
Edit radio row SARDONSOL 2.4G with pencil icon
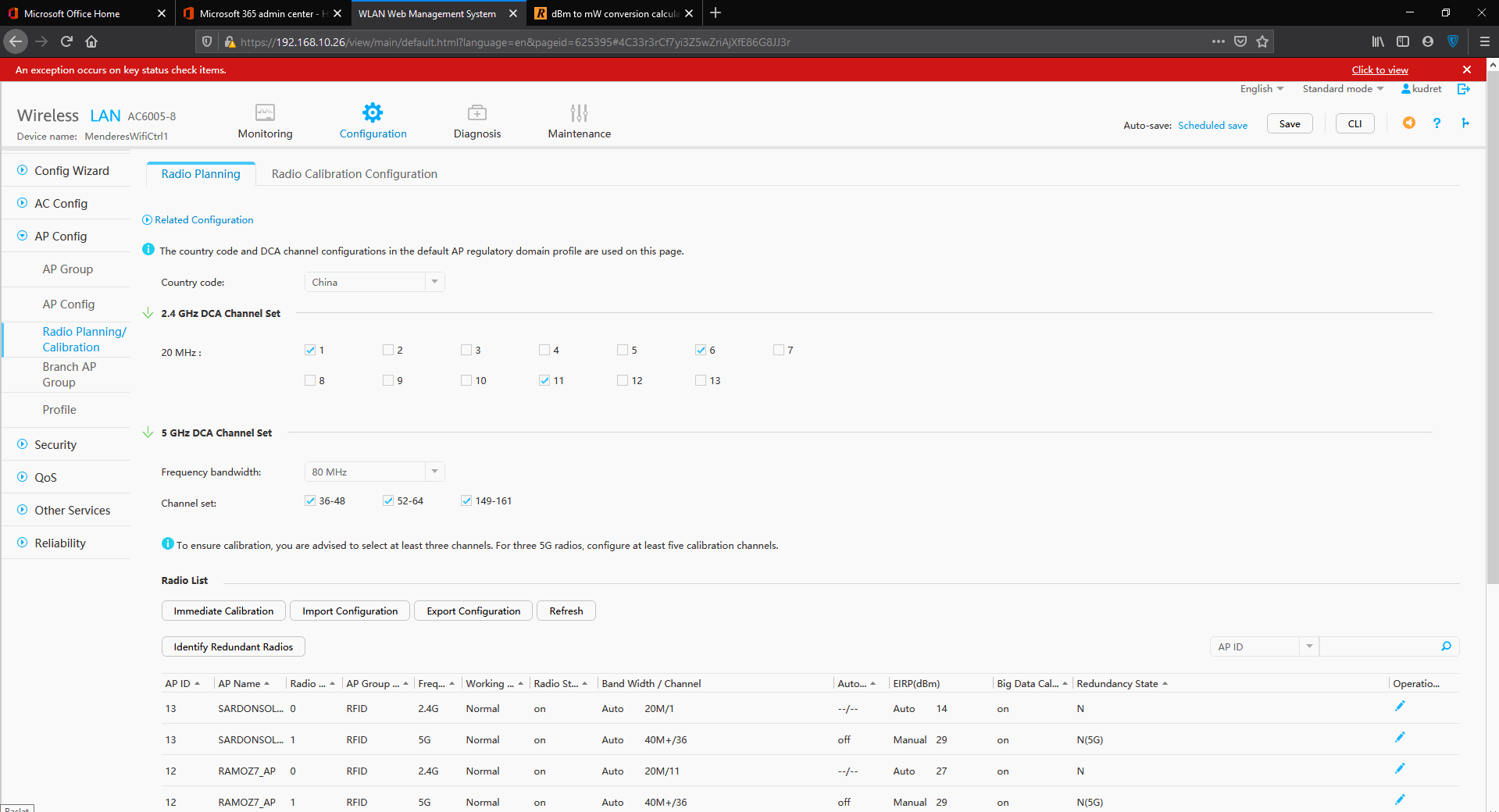point(1399,707)
